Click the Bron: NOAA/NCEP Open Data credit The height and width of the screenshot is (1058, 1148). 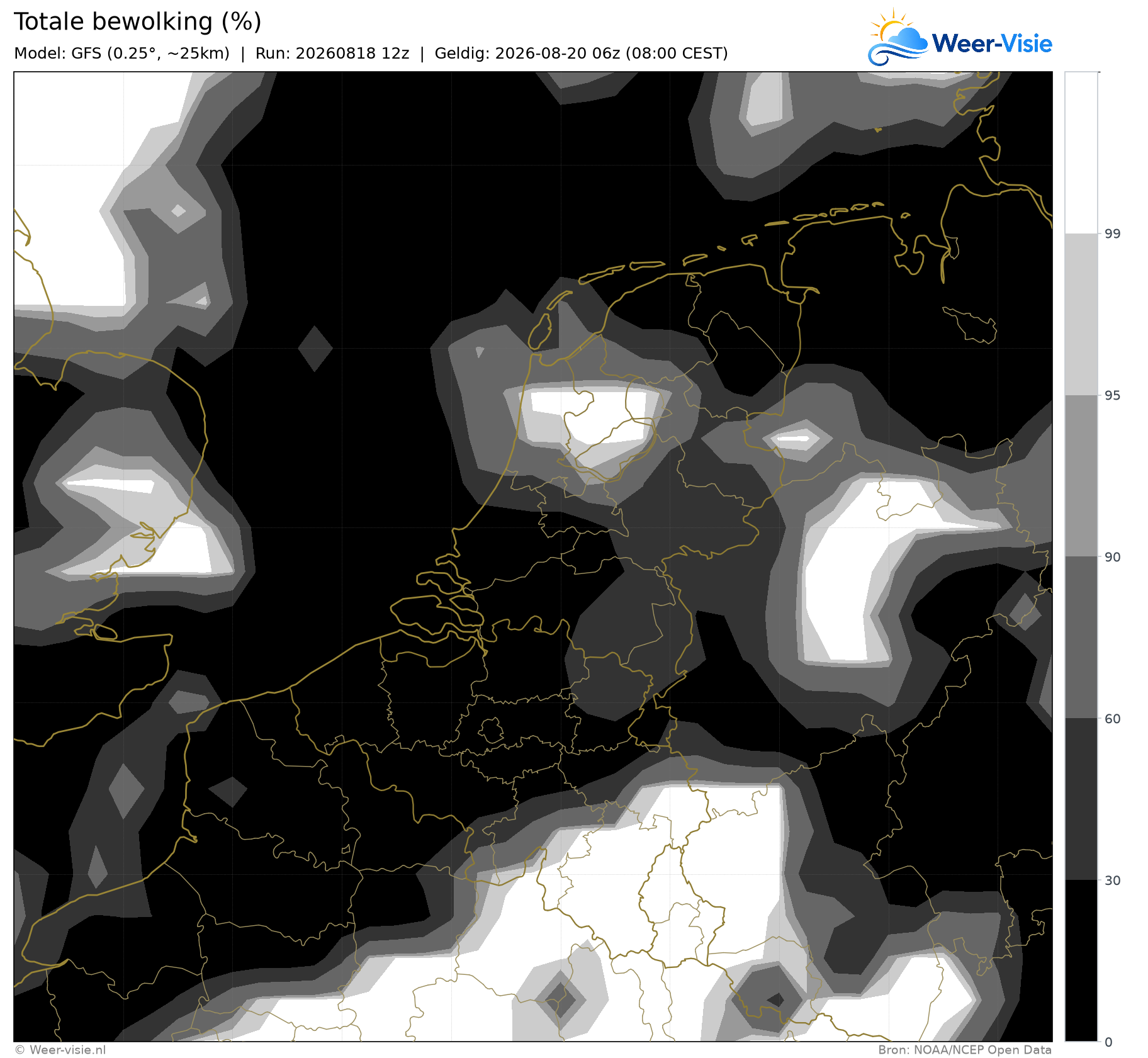(965, 1050)
